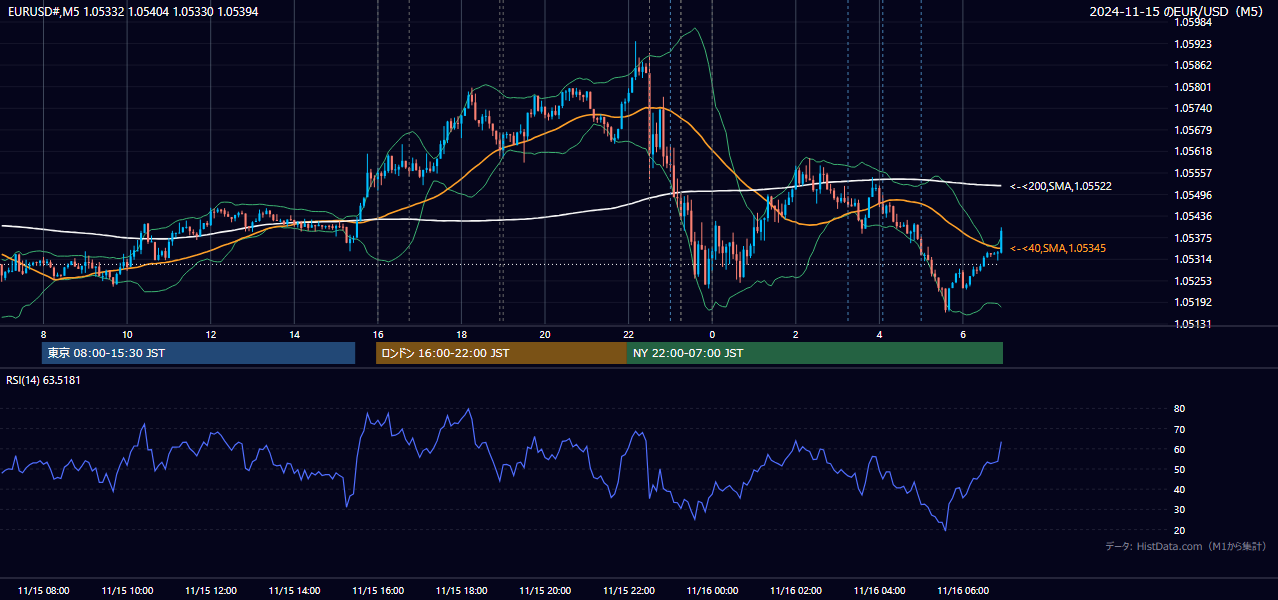Click hour 18 on the price chart time axis
The width and height of the screenshot is (1278, 600).
point(462,334)
